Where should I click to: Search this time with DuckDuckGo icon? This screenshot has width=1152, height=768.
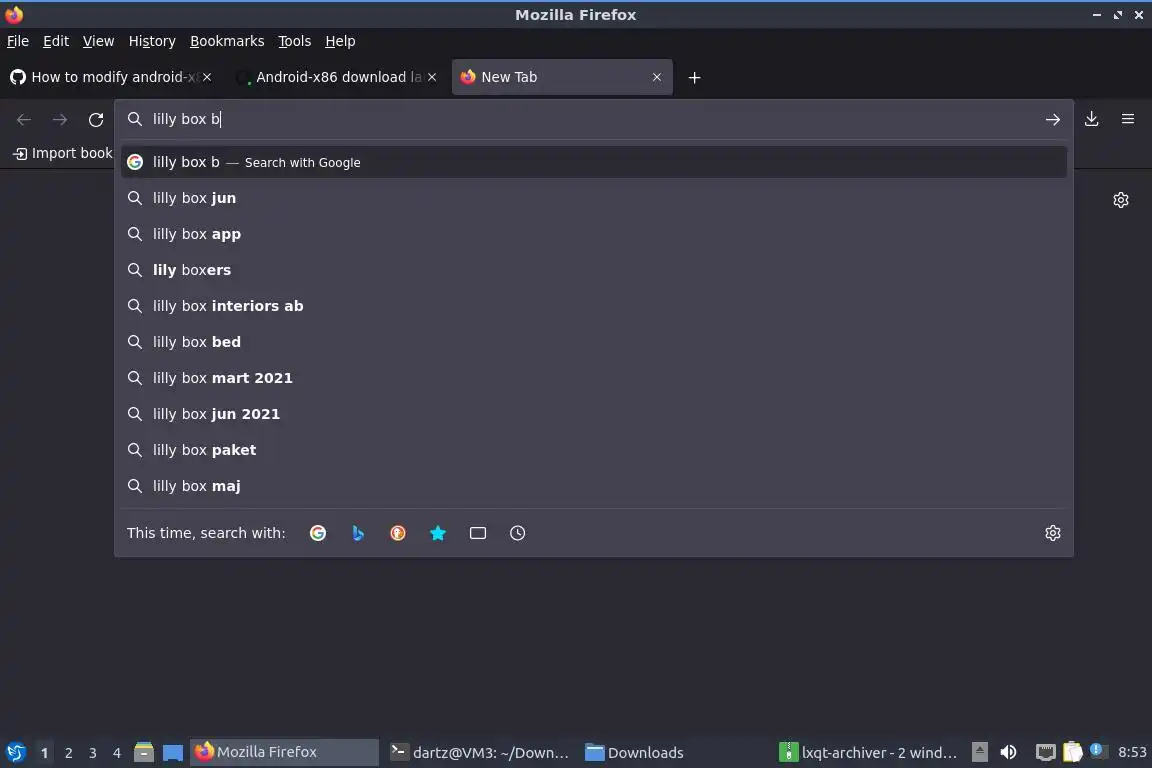[397, 533]
